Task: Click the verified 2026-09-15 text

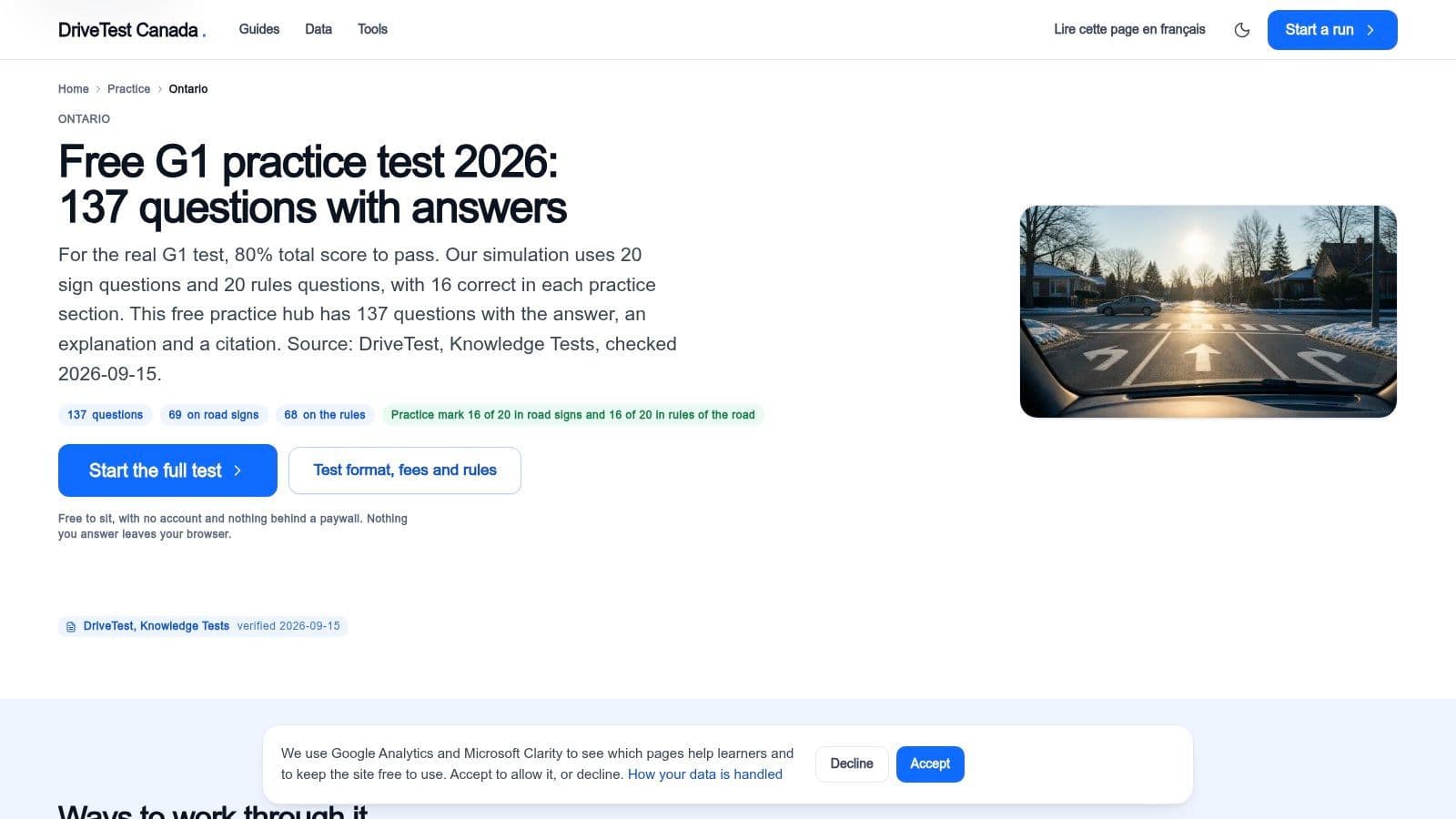Action: click(288, 626)
